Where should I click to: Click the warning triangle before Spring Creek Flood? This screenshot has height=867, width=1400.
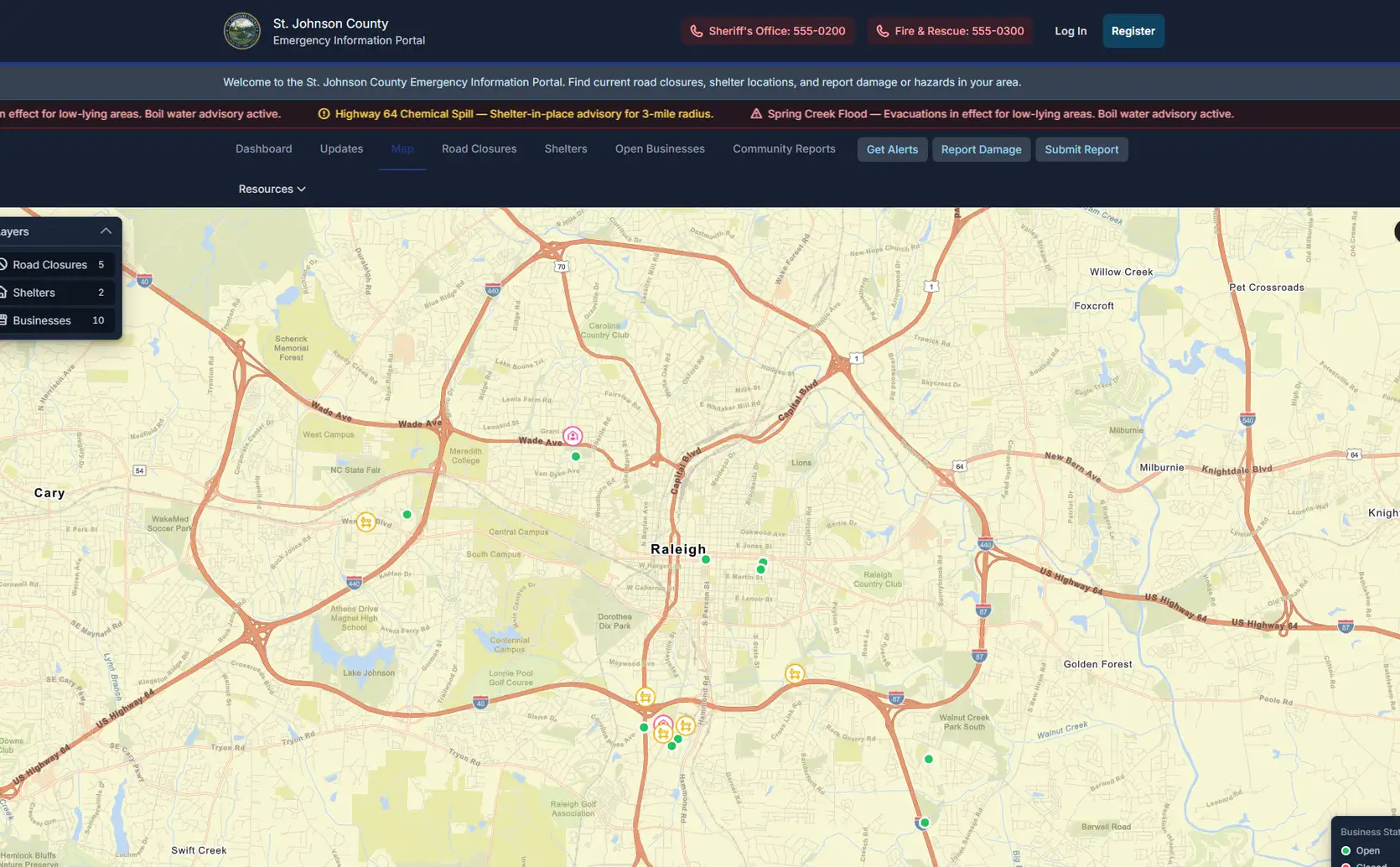(756, 114)
